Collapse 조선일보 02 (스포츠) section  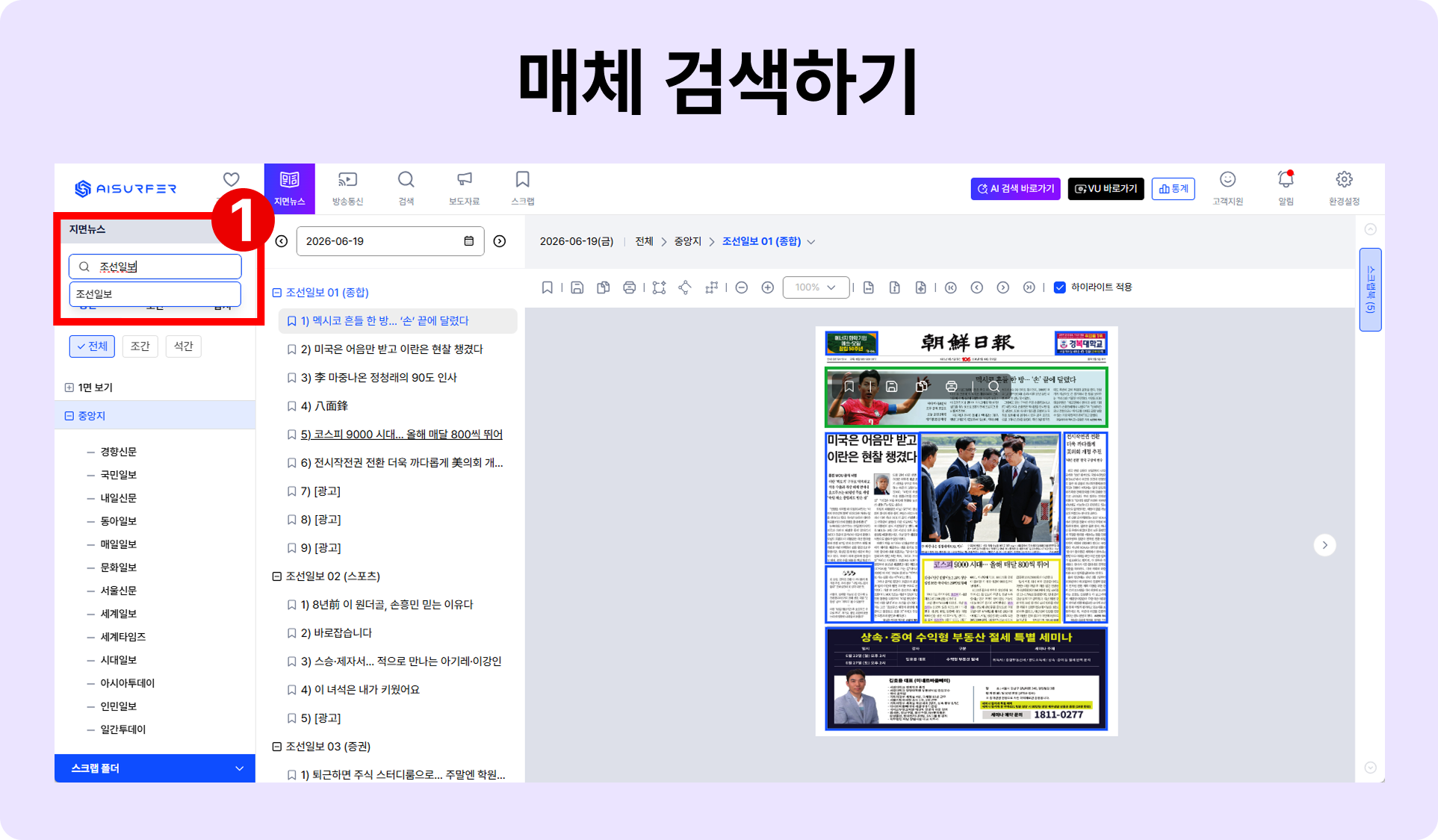click(276, 576)
